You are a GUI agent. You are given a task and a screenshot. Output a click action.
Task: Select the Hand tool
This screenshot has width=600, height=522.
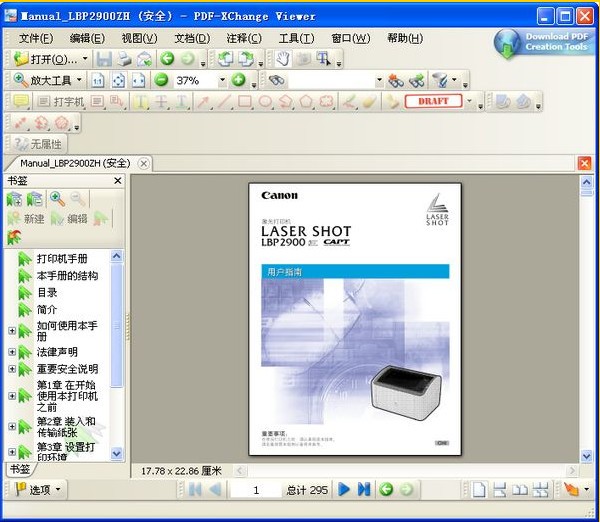pos(283,59)
